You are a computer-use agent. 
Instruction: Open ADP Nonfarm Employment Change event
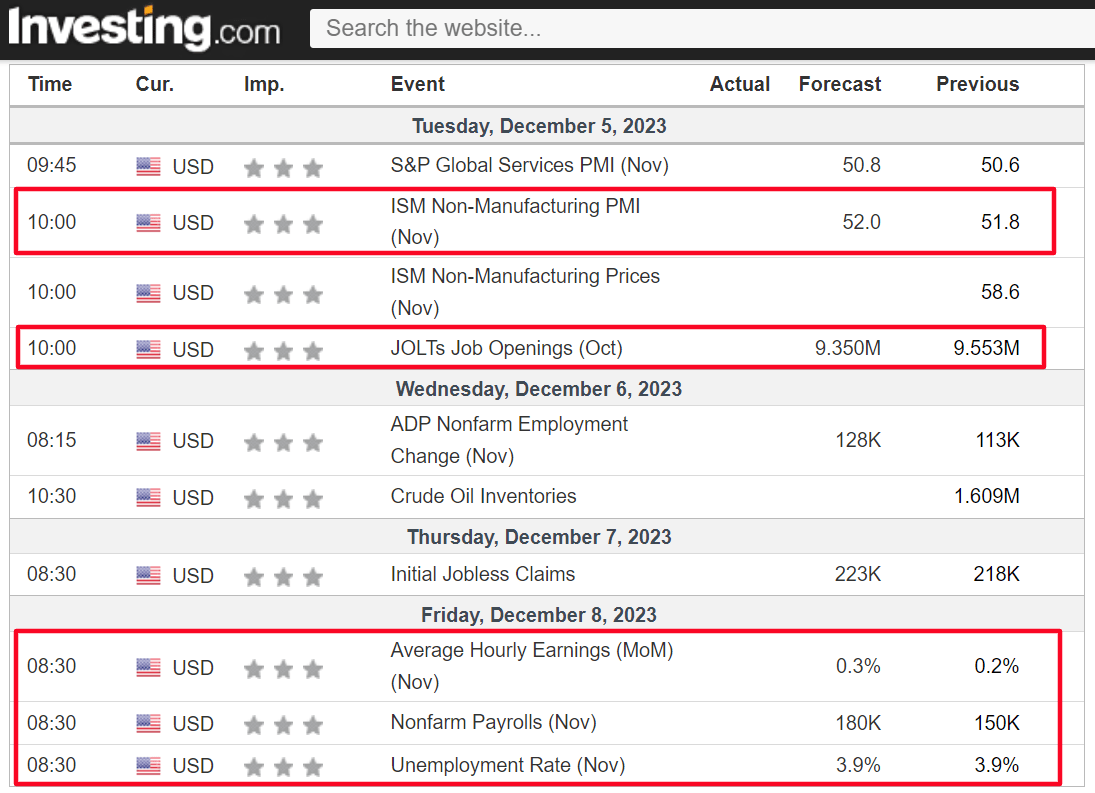[x=509, y=440]
